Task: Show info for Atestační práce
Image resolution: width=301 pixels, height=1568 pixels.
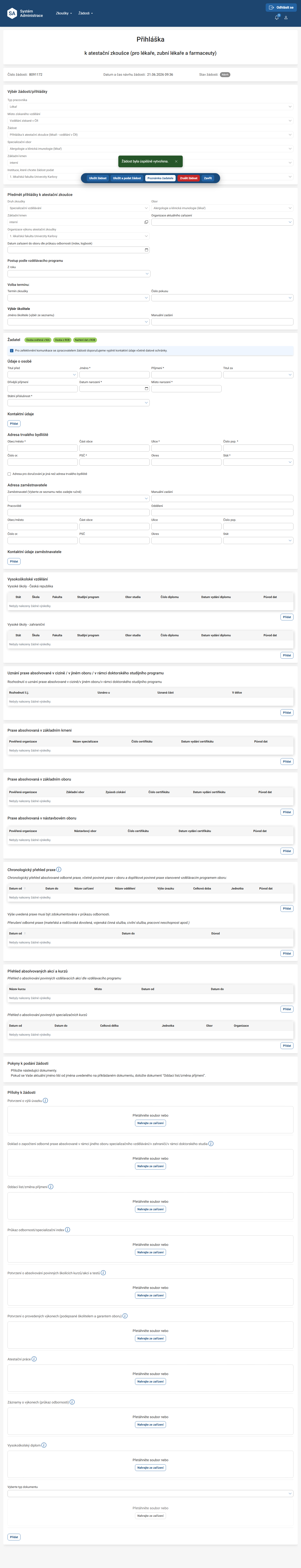Action: 34,1359
